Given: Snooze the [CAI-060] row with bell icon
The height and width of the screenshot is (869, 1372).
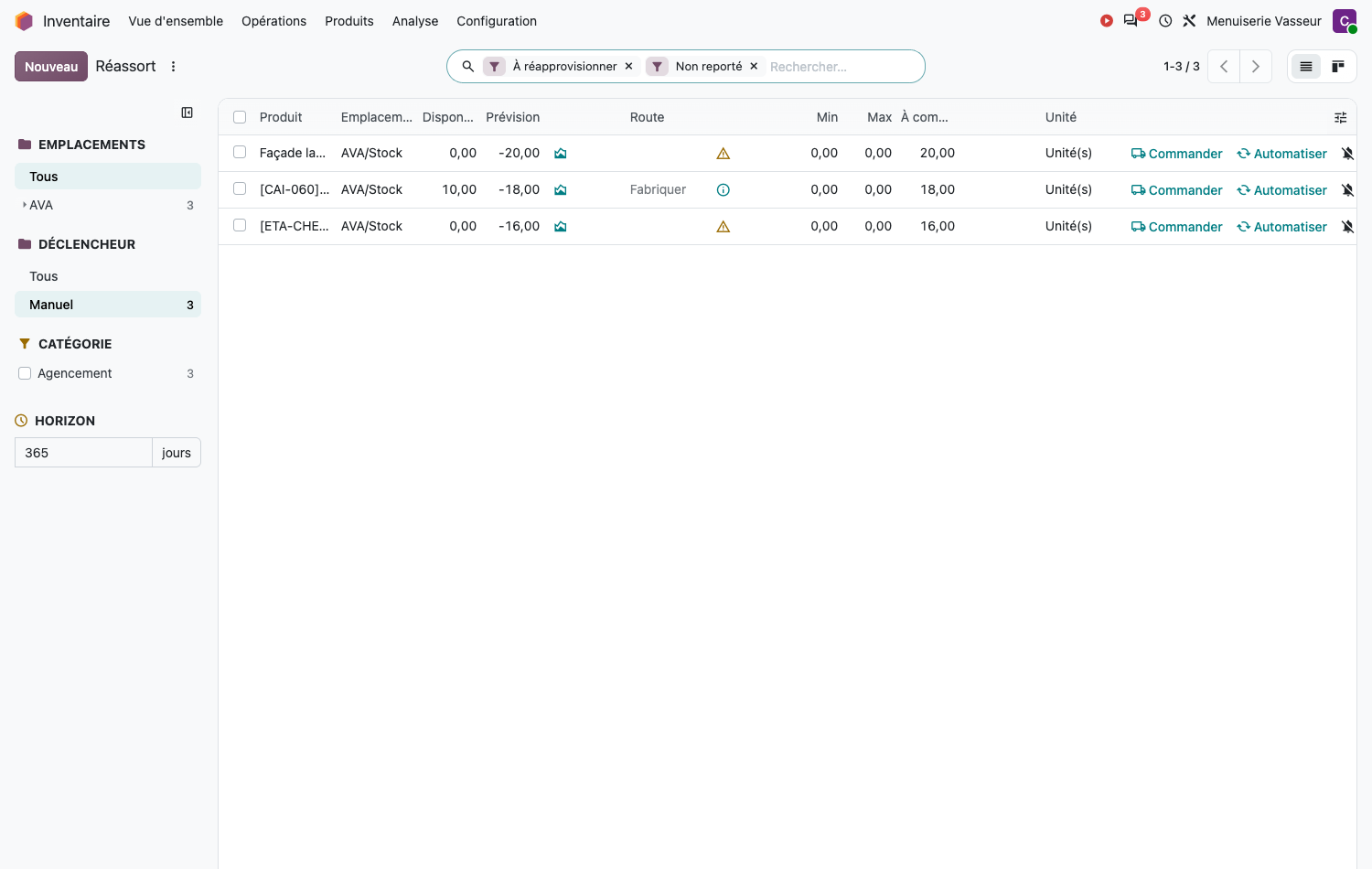Looking at the screenshot, I should (1347, 190).
